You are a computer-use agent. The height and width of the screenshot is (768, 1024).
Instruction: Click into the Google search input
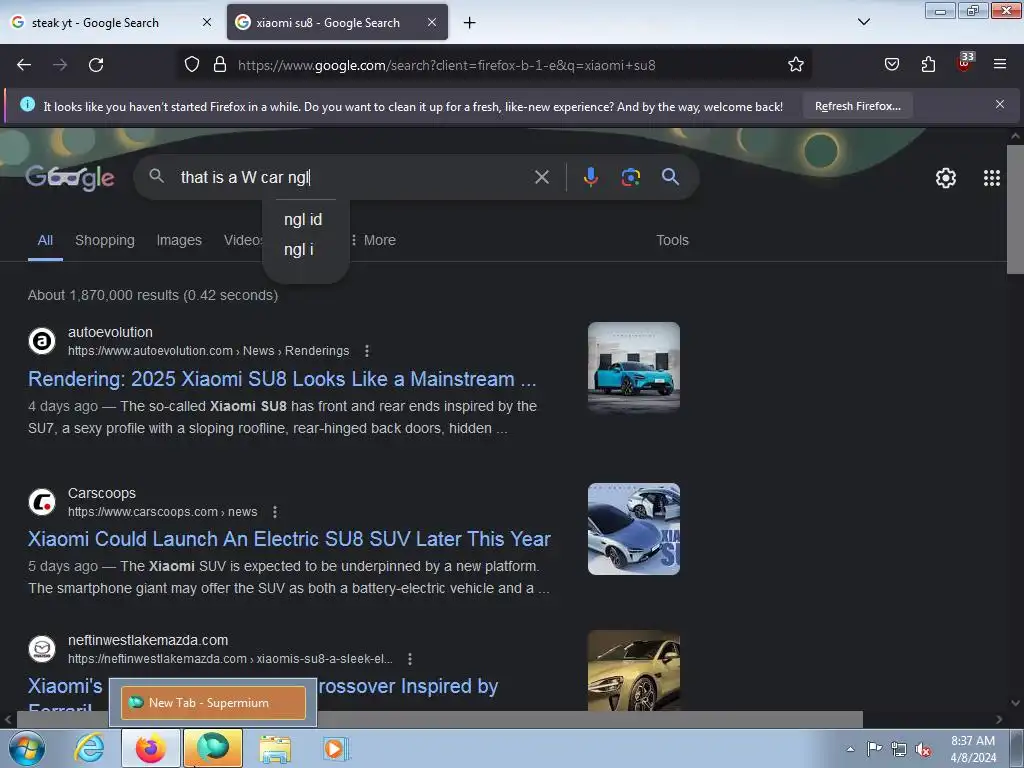point(353,177)
